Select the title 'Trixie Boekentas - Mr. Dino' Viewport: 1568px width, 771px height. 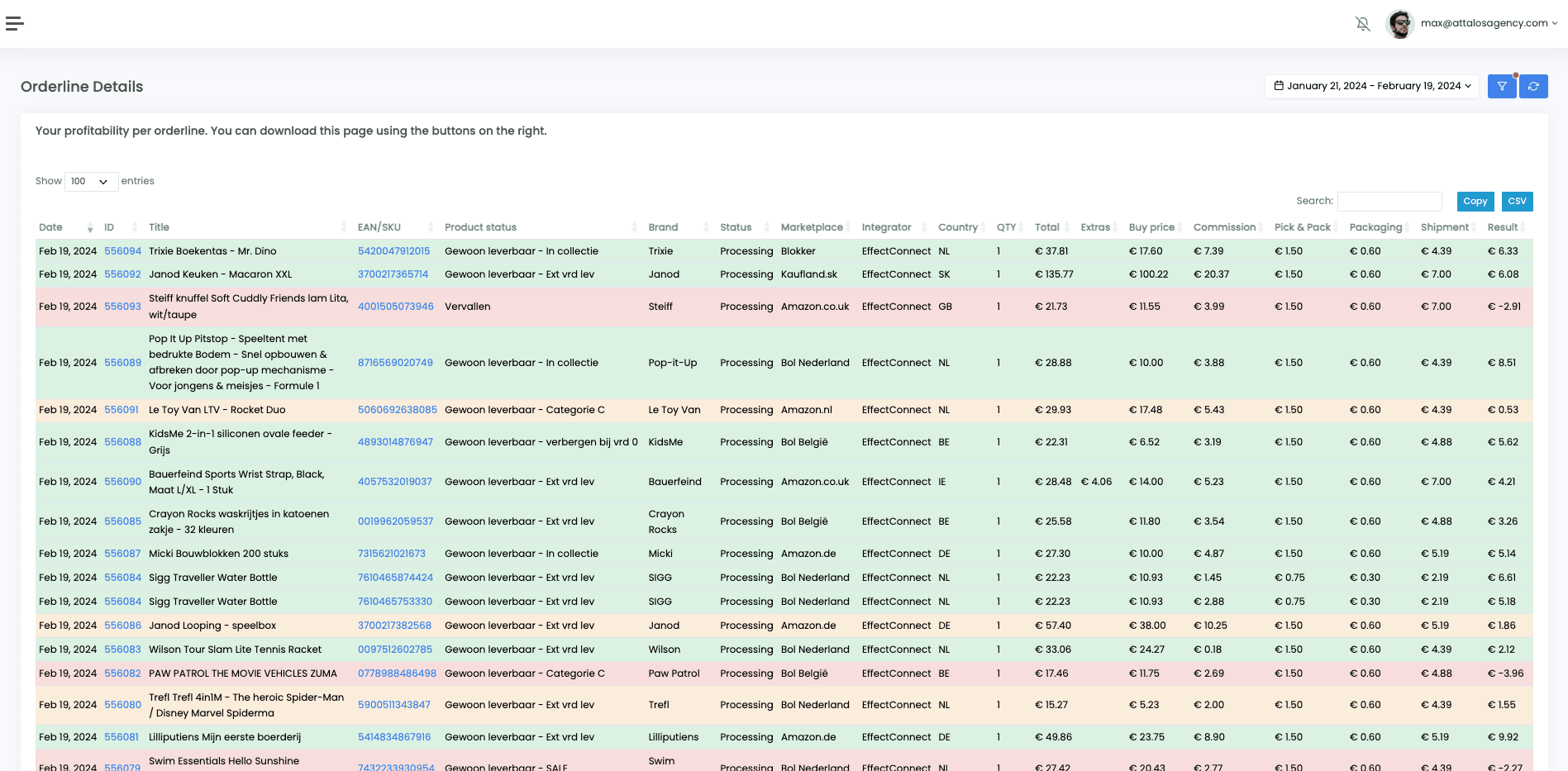click(212, 251)
